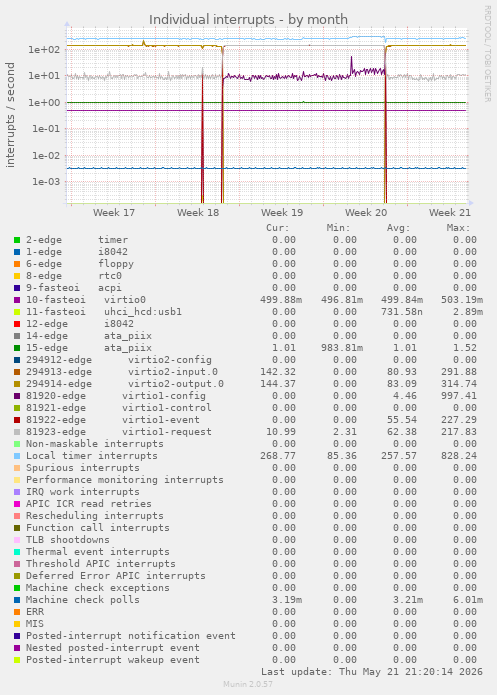The width and height of the screenshot is (497, 695).
Task: Click the Week 18 x-axis label
Action: click(198, 213)
